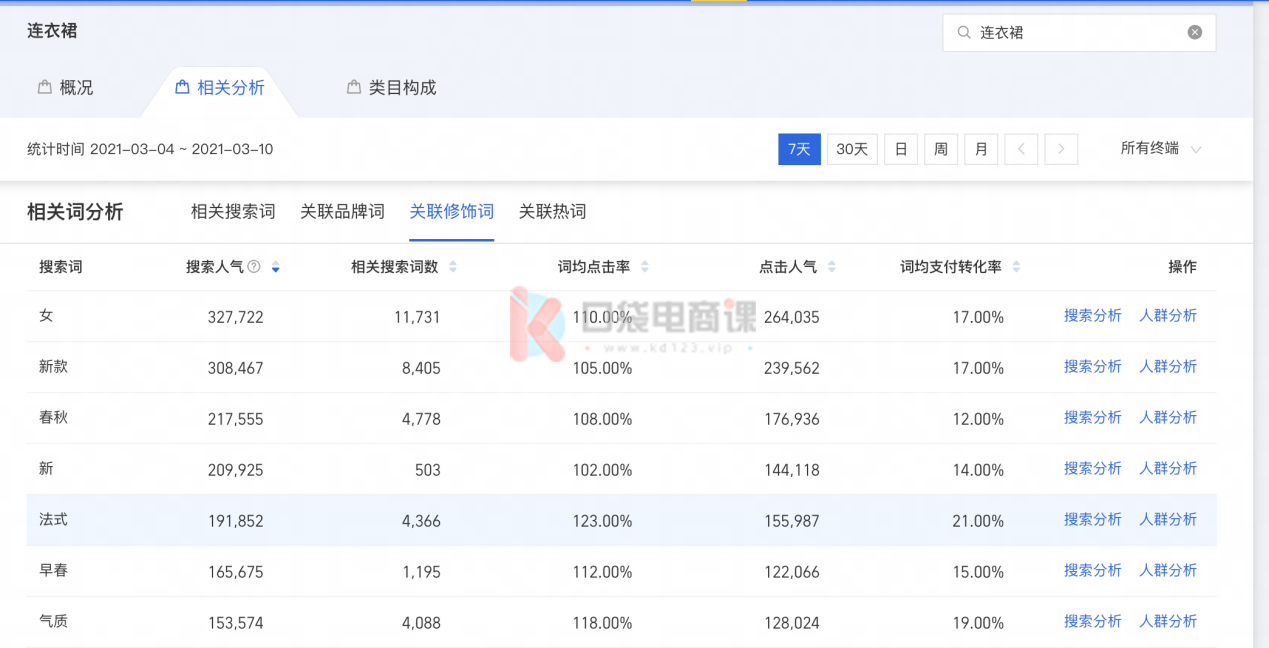Sort by 词均点击率 arrow icon
The width and height of the screenshot is (1269, 648).
tap(645, 267)
